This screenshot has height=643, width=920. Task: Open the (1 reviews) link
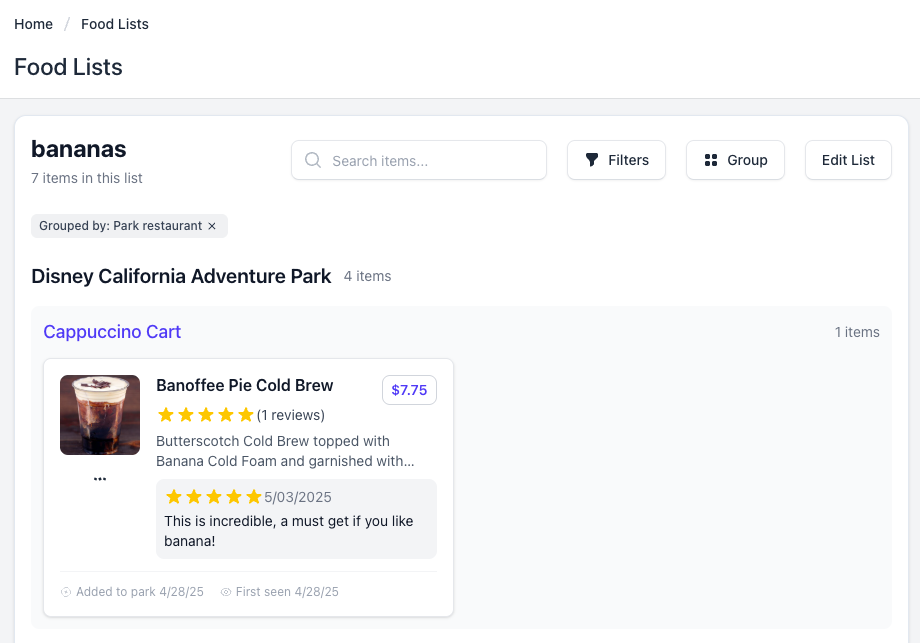pyautogui.click(x=291, y=415)
